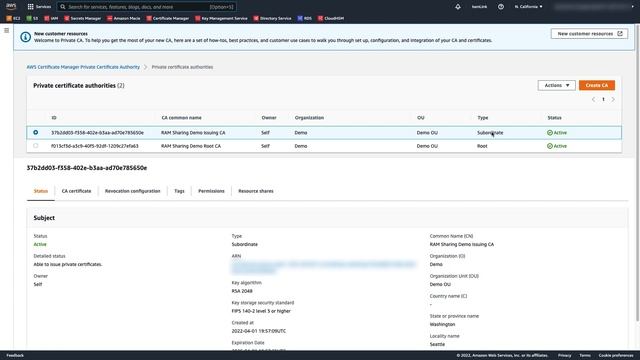The width and height of the screenshot is (640, 360).
Task: Open Directory Service bookmark shortcut
Action: [272, 18]
